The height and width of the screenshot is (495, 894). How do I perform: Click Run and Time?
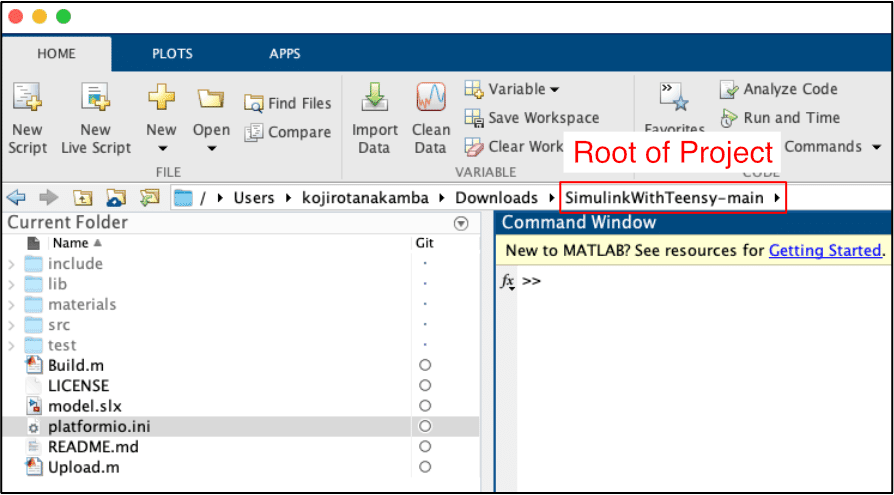pos(780,118)
